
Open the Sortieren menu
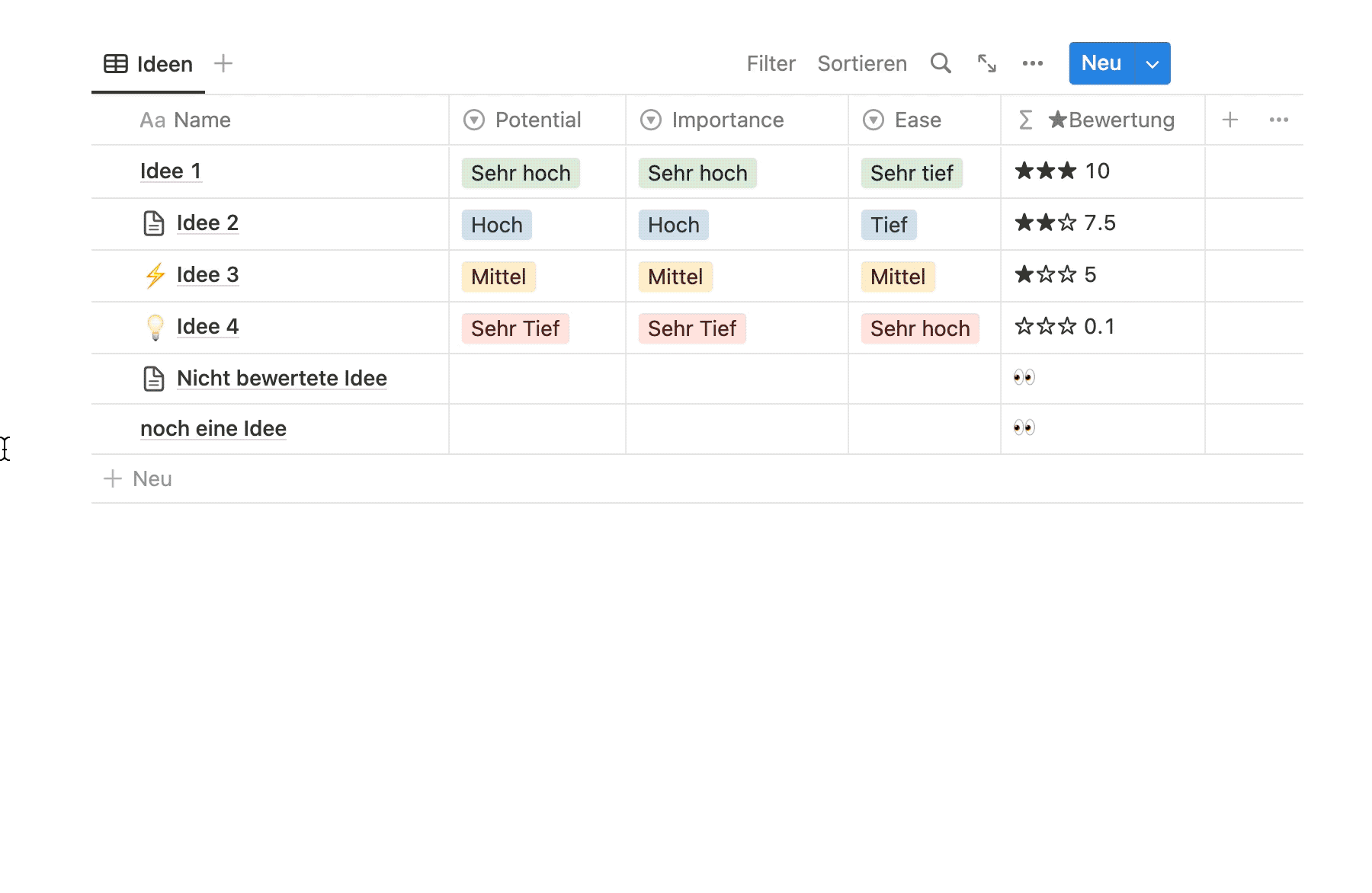pos(861,63)
